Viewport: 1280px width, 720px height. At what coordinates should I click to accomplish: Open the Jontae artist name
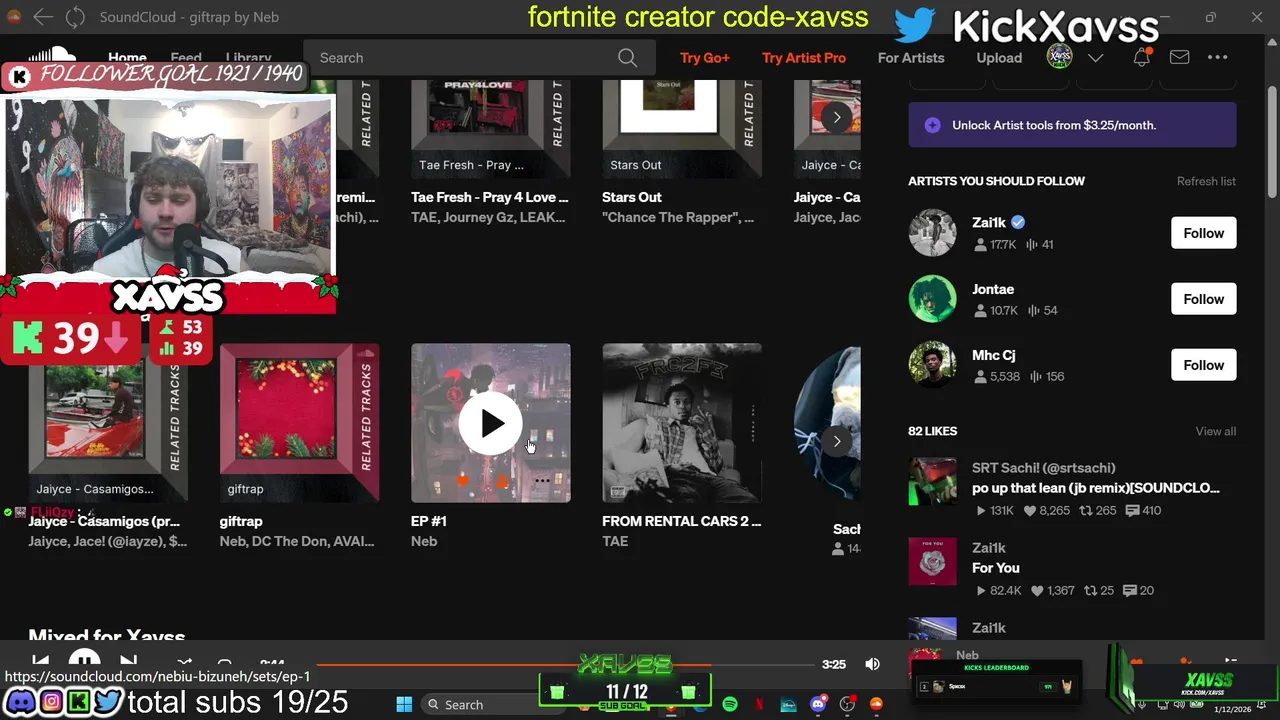tap(993, 289)
